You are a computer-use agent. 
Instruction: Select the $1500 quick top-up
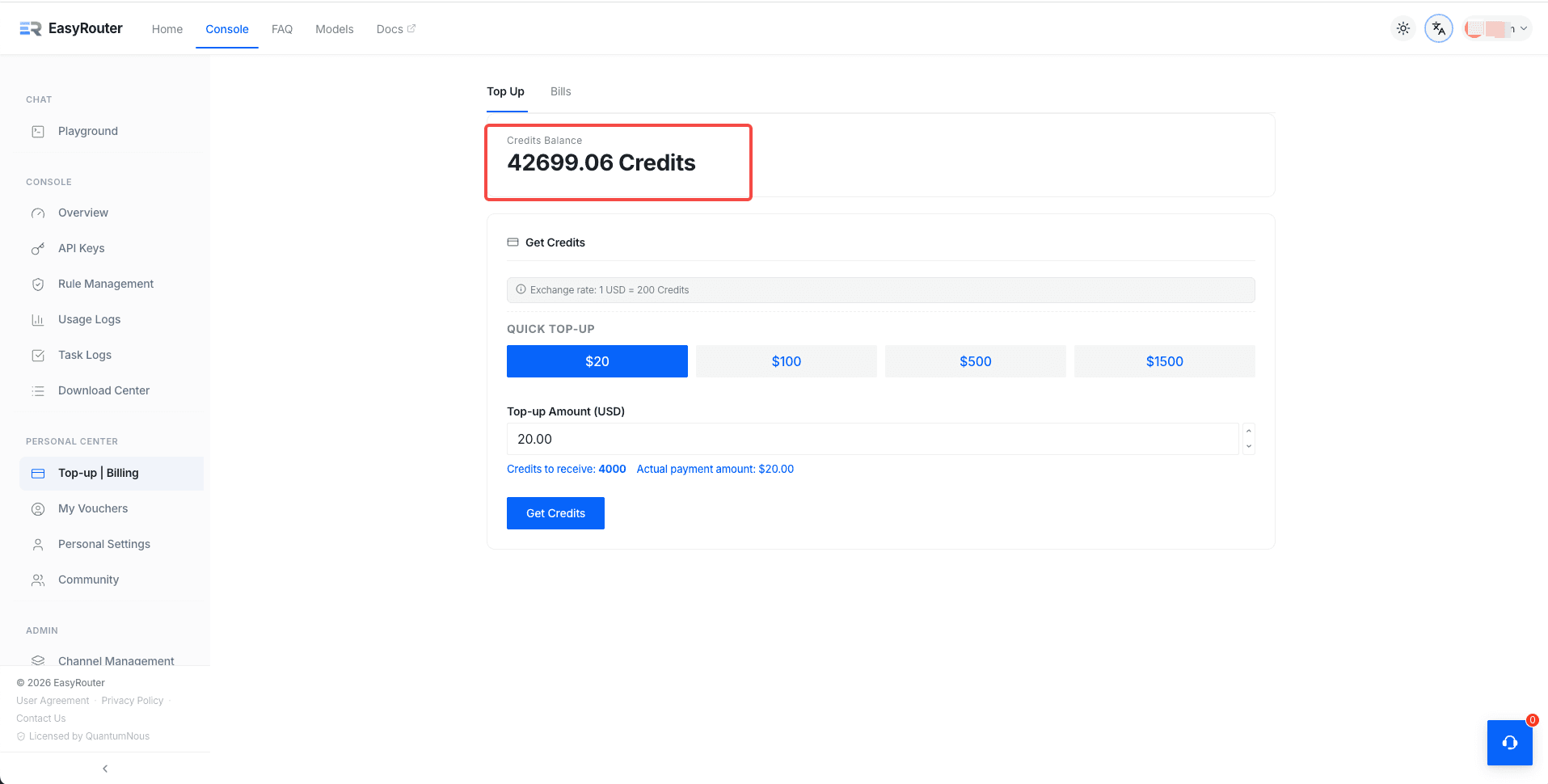point(1165,361)
